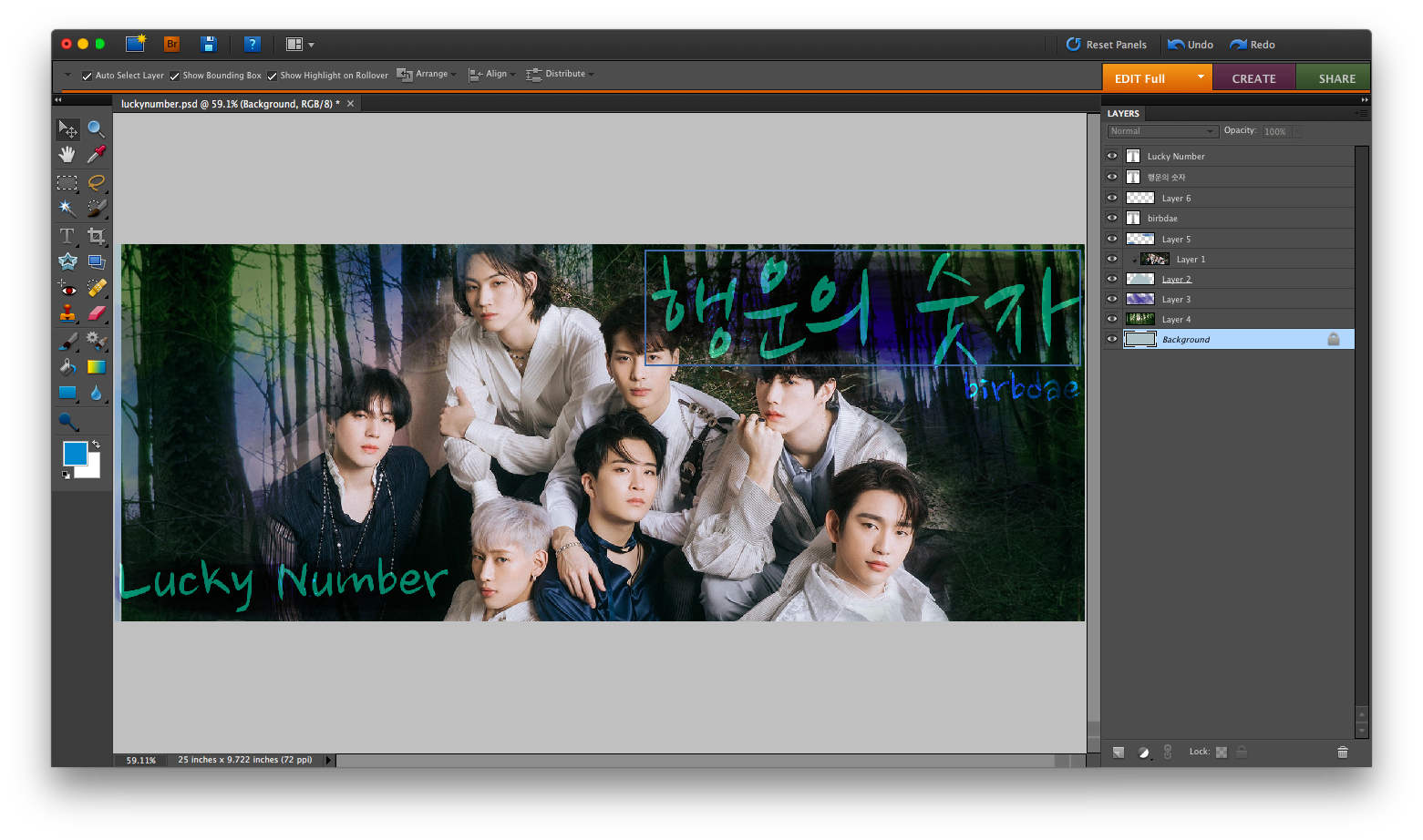Viewport: 1423px width, 840px height.
Task: Expand the Distribute dropdown
Action: coord(560,75)
